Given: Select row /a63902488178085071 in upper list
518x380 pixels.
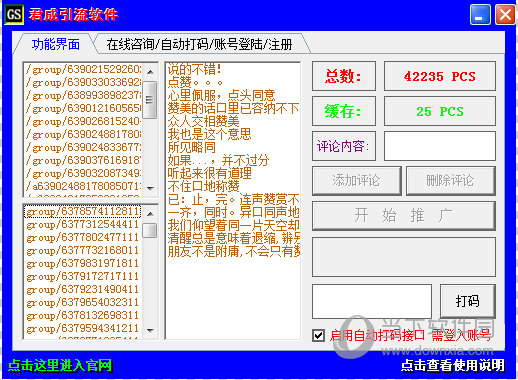Looking at the screenshot, I should pyautogui.click(x=84, y=187).
